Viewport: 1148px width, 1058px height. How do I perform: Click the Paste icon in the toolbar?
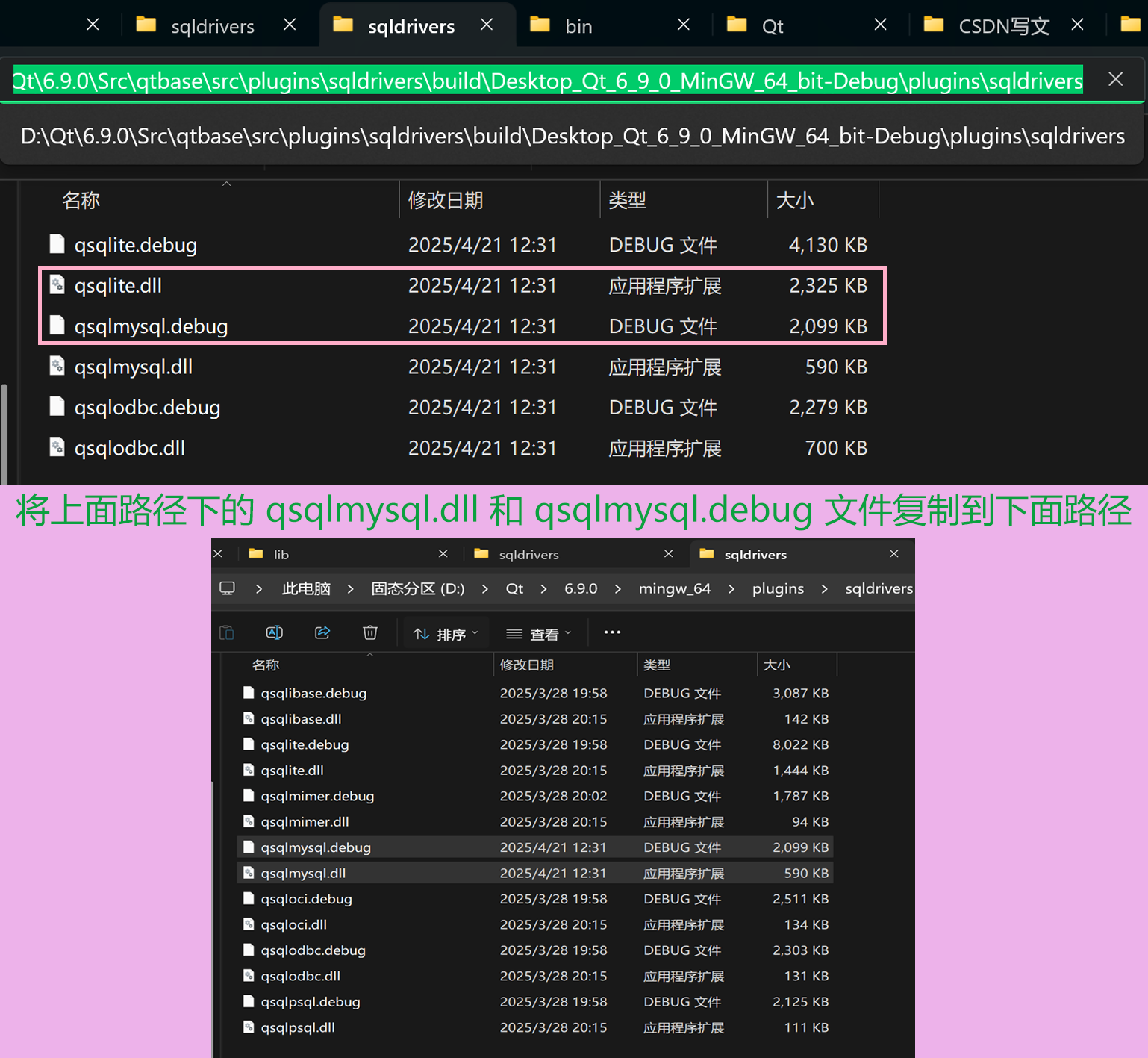[228, 632]
